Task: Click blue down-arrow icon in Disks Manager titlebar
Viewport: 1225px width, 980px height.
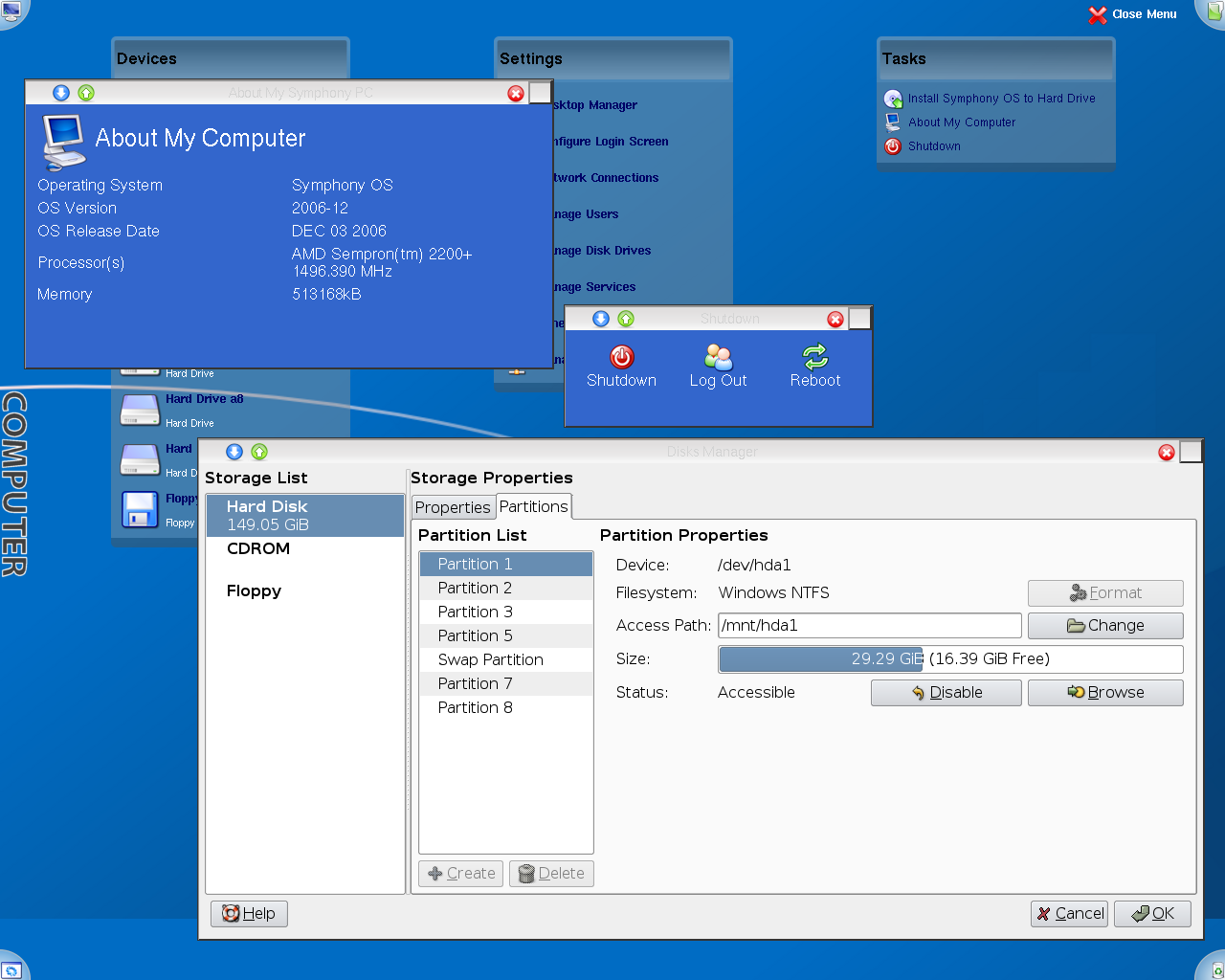Action: pos(234,452)
